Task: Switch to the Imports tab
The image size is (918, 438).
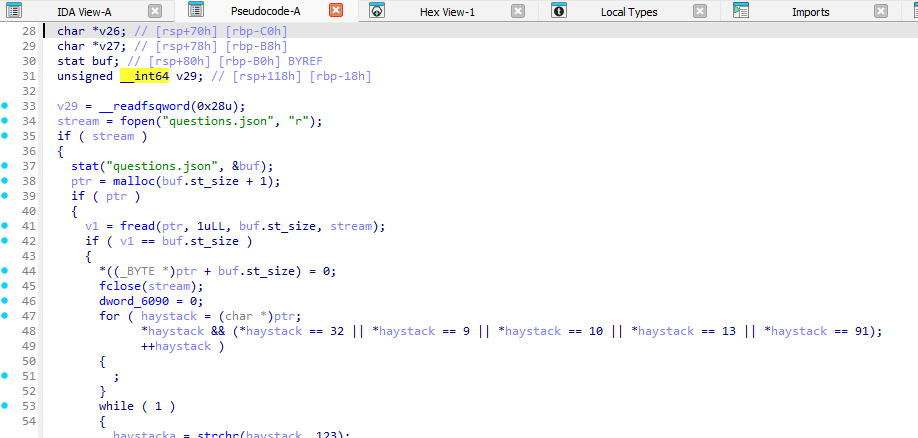Action: click(x=810, y=12)
